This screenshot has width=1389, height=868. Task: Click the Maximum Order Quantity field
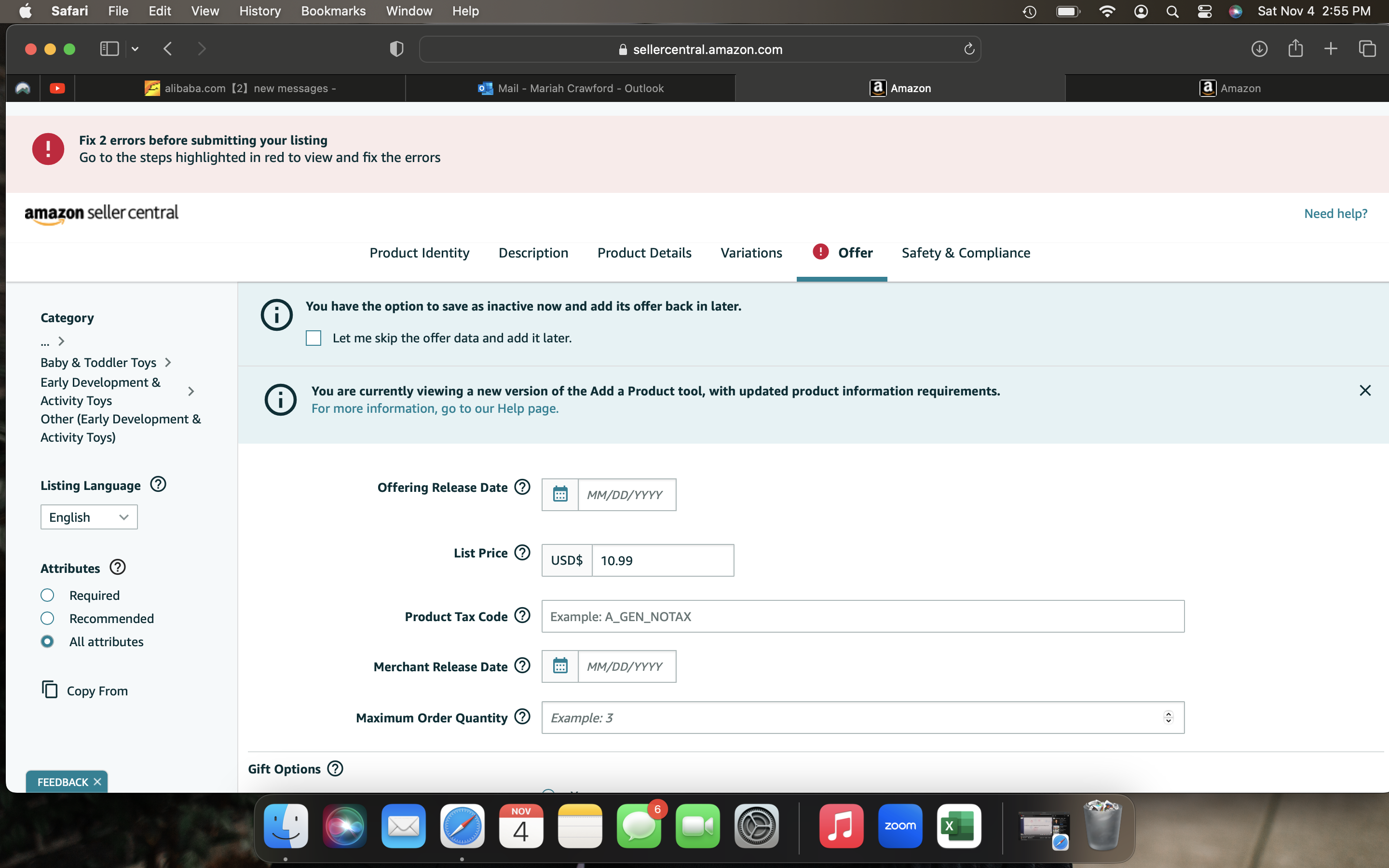click(x=863, y=717)
